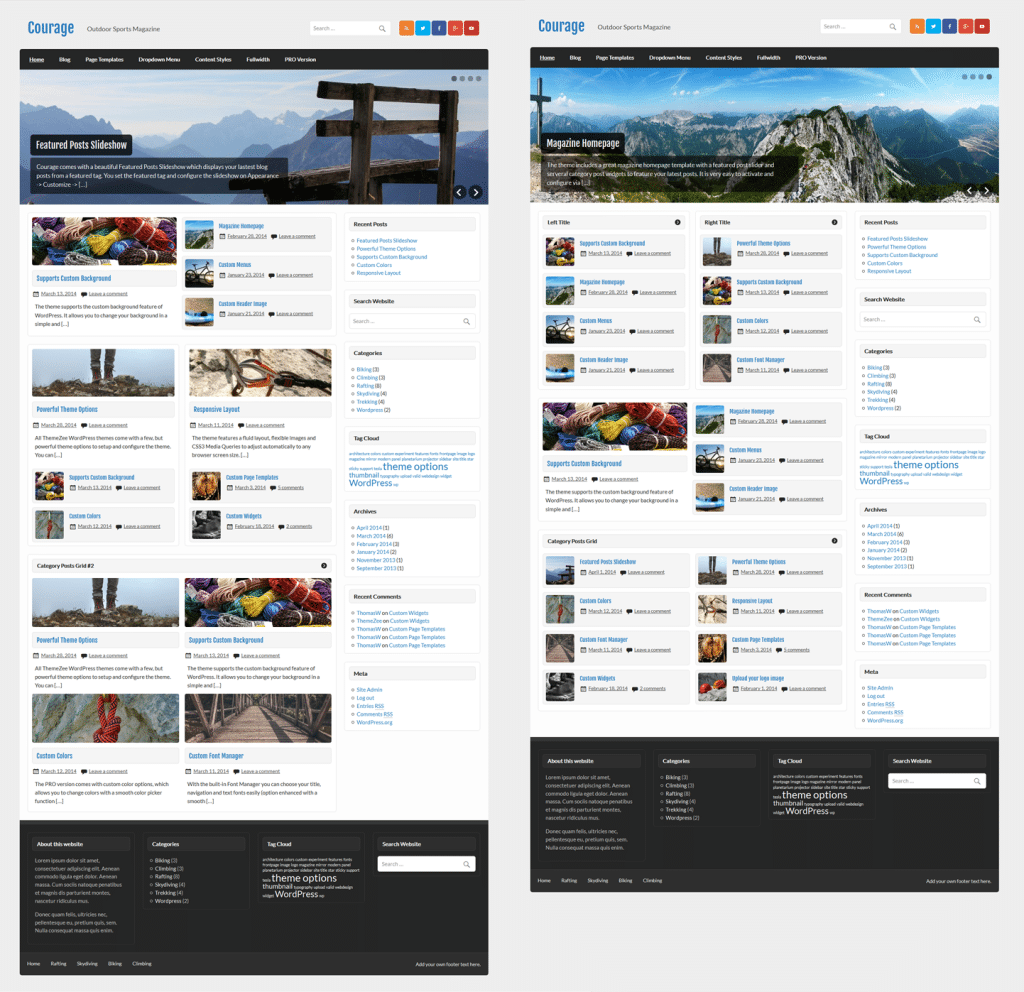Viewport: 1024px width, 992px height.
Task: Click previous-slide arrow on Magazine Homepage slider
Action: pyautogui.click(x=969, y=190)
